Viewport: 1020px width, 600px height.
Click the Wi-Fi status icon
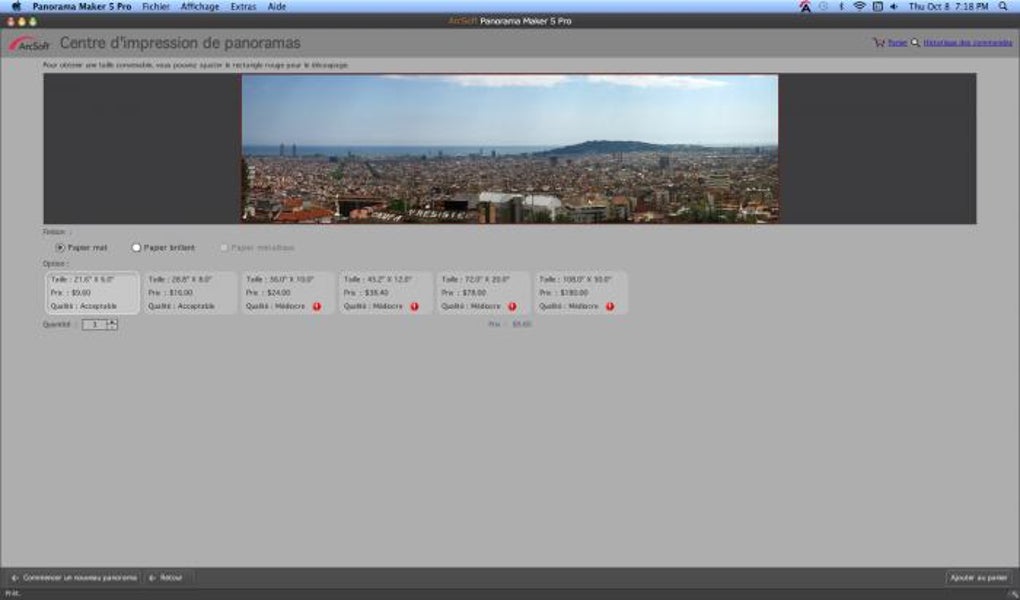coord(859,6)
